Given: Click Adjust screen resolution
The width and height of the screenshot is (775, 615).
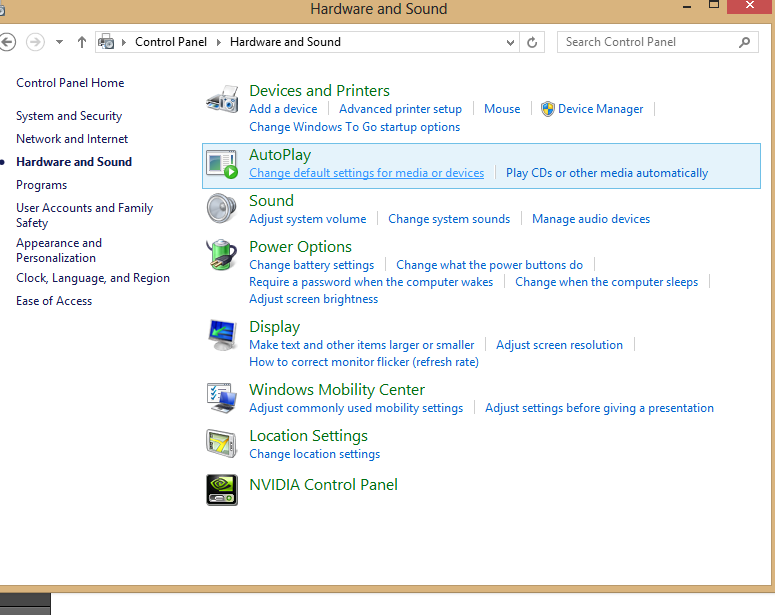Looking at the screenshot, I should click(559, 345).
